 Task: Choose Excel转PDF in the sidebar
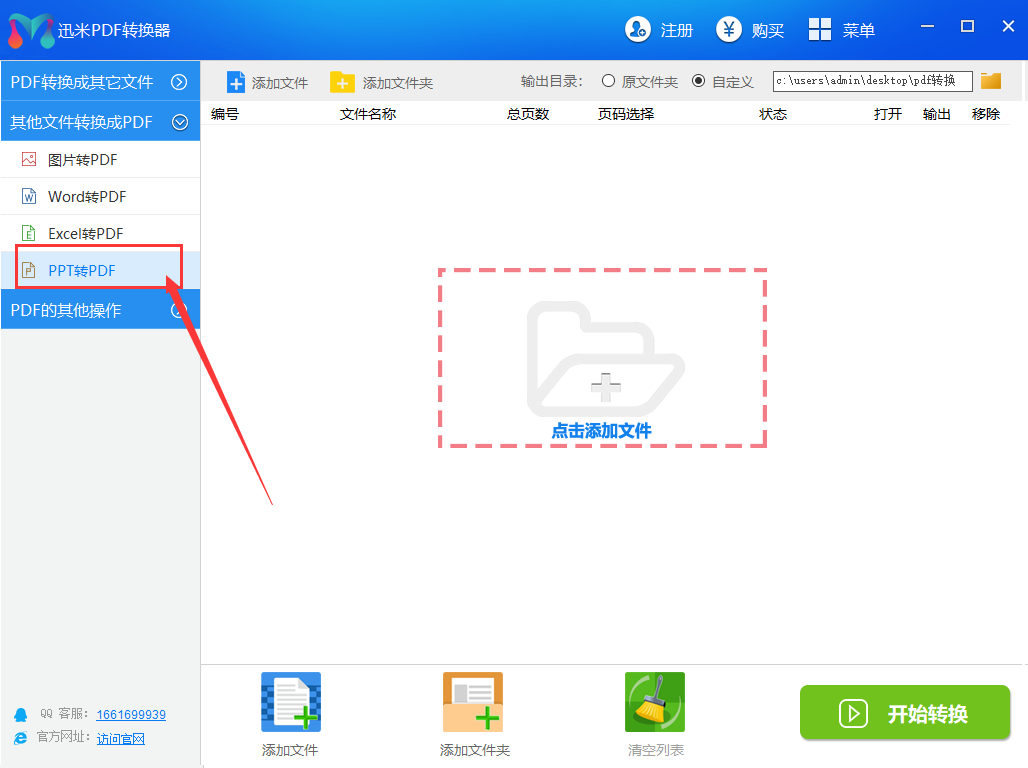(85, 234)
